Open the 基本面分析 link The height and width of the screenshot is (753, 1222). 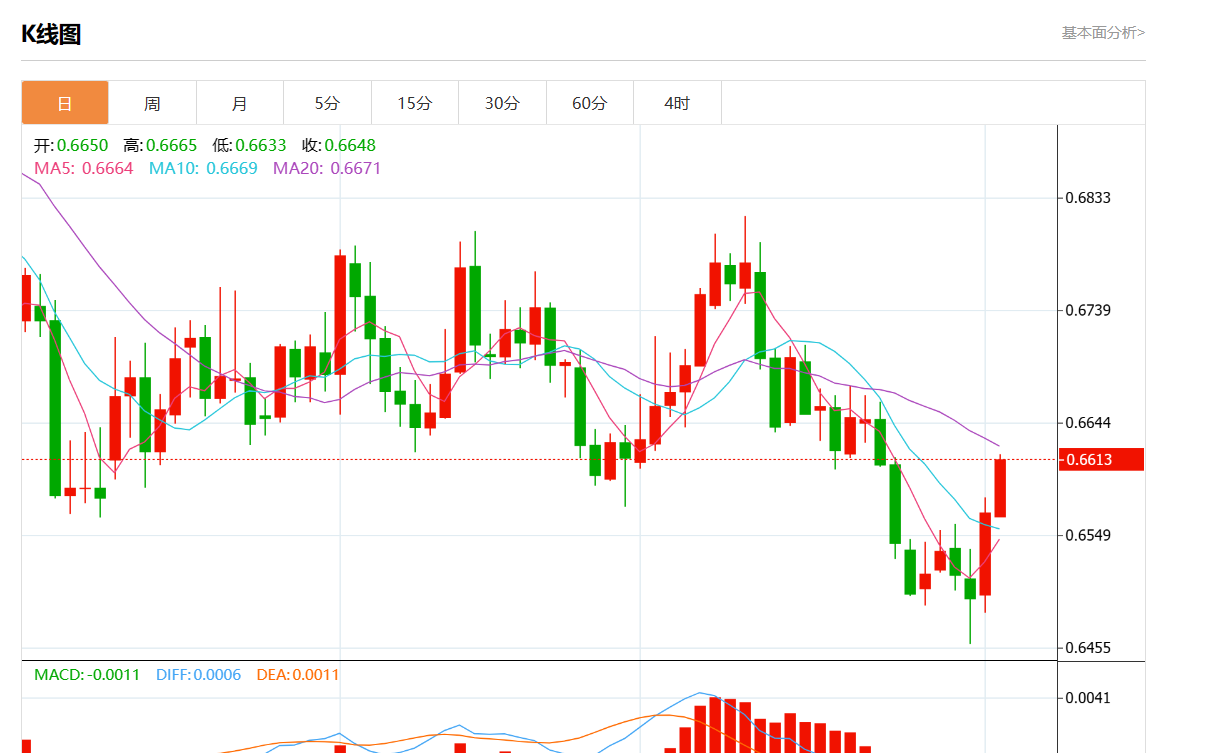coord(1103,32)
